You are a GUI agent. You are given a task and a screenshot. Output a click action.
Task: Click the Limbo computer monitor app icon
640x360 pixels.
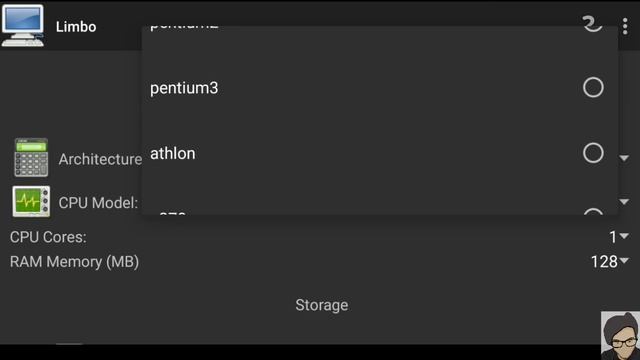coord(23,26)
